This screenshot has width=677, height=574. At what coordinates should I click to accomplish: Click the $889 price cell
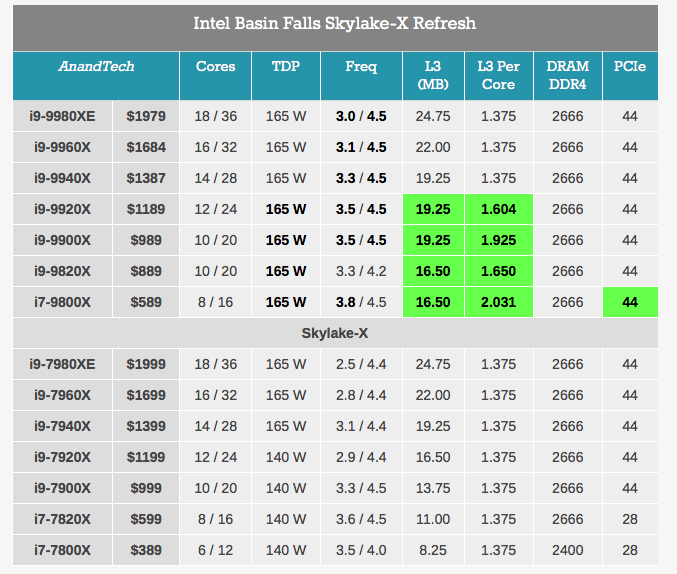click(146, 271)
